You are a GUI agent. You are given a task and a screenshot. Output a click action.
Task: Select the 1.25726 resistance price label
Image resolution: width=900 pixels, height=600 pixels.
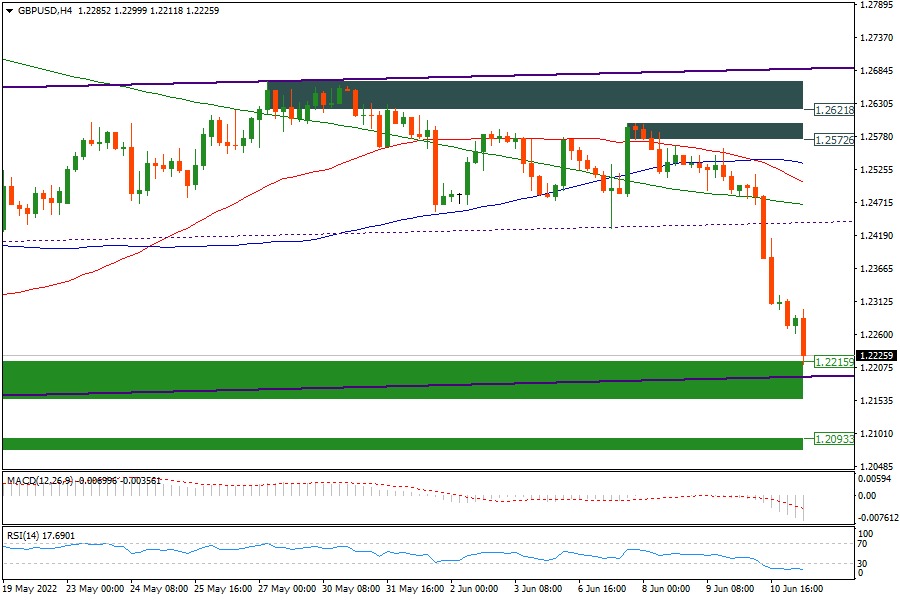(834, 140)
